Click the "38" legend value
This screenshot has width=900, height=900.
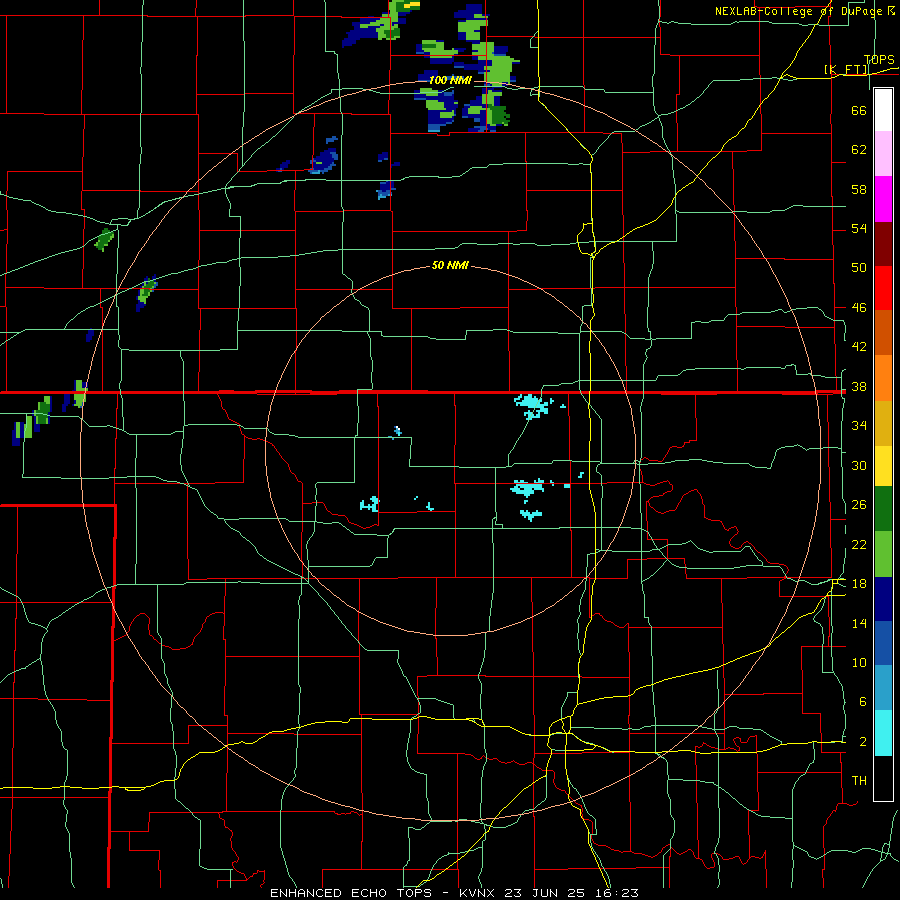[x=859, y=386]
